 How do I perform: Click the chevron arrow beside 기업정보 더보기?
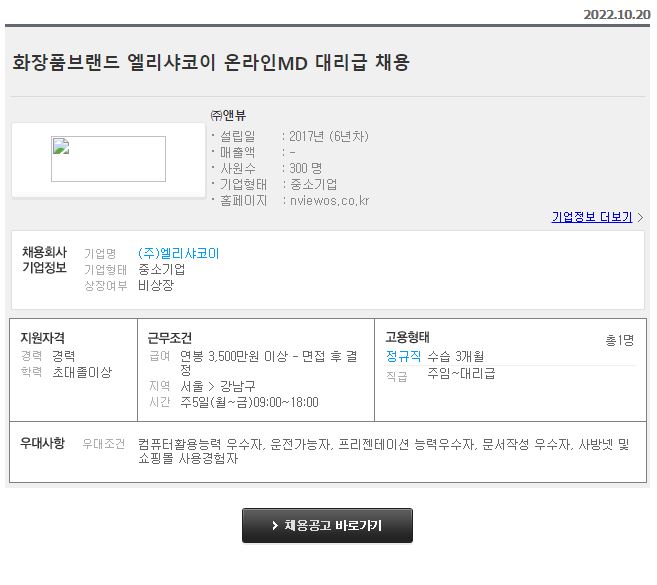click(x=640, y=217)
